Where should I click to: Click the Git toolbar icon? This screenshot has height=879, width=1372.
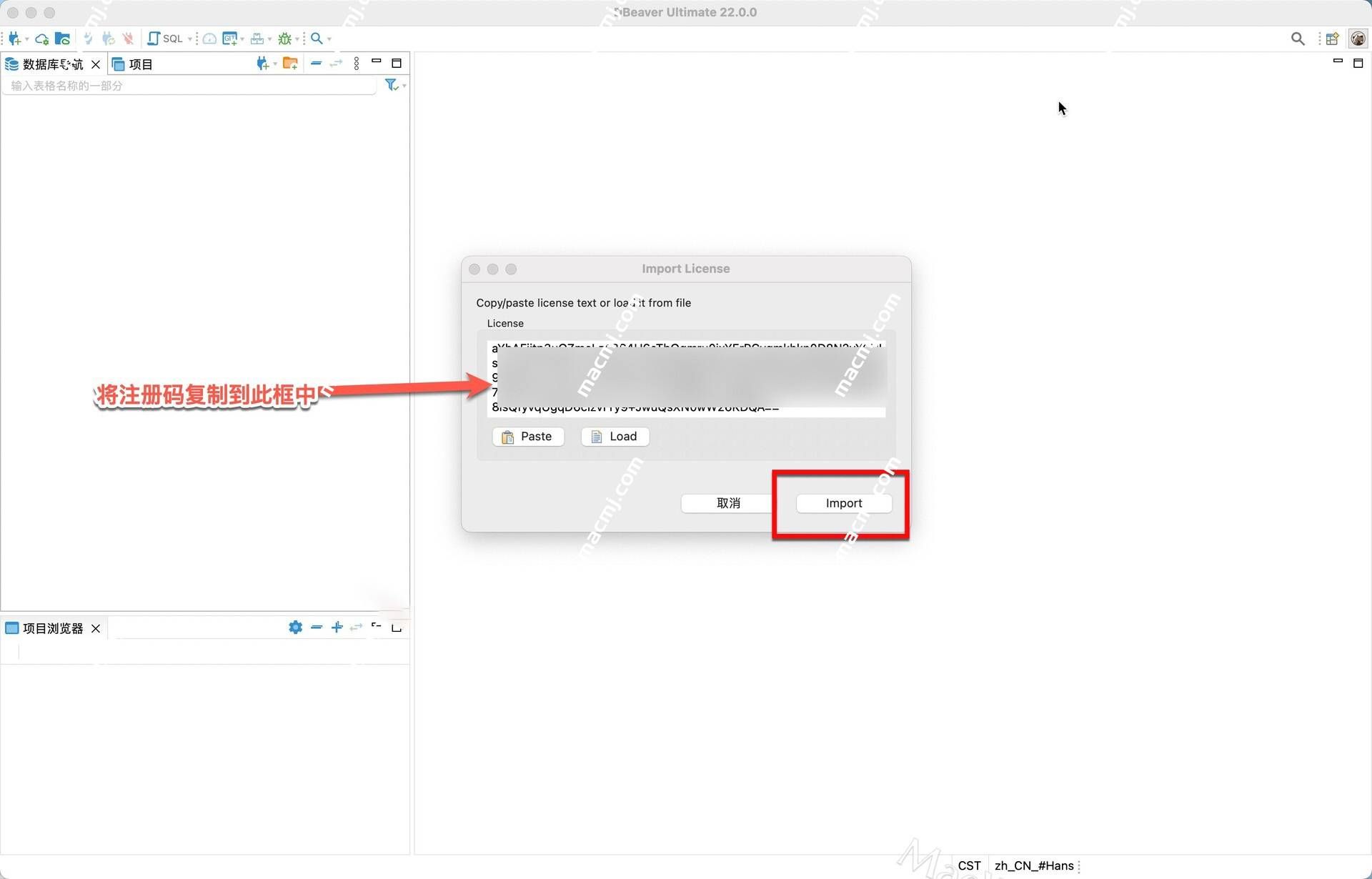point(229,39)
